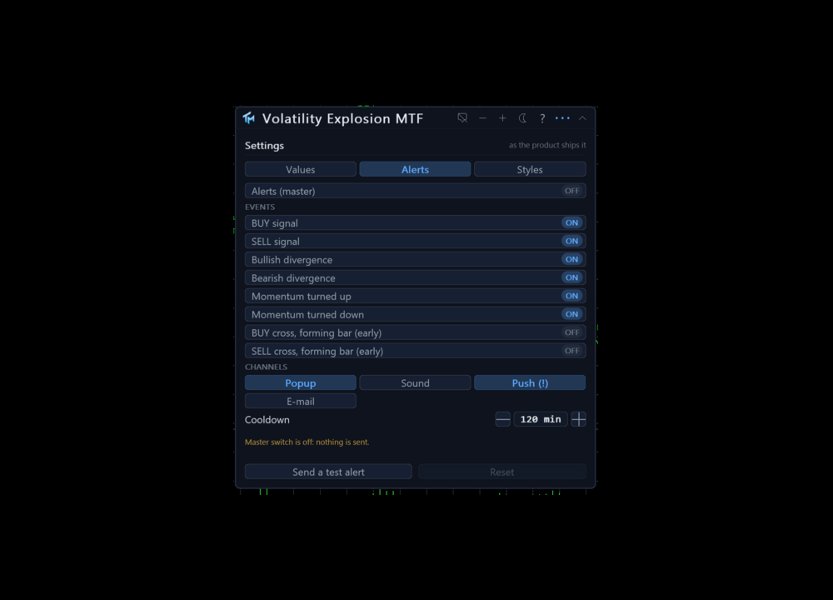
Task: Decrease the Cooldown with the minus button
Action: pyautogui.click(x=503, y=419)
